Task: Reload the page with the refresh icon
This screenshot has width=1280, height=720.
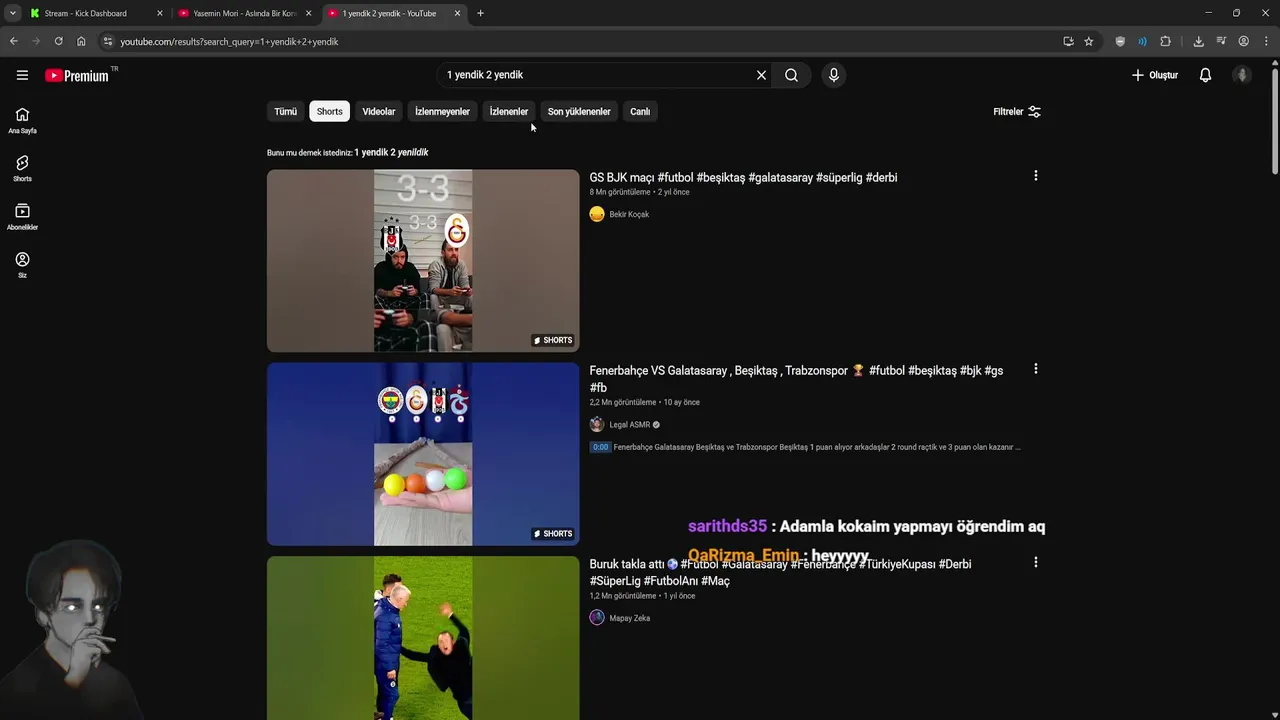Action: pos(58,41)
